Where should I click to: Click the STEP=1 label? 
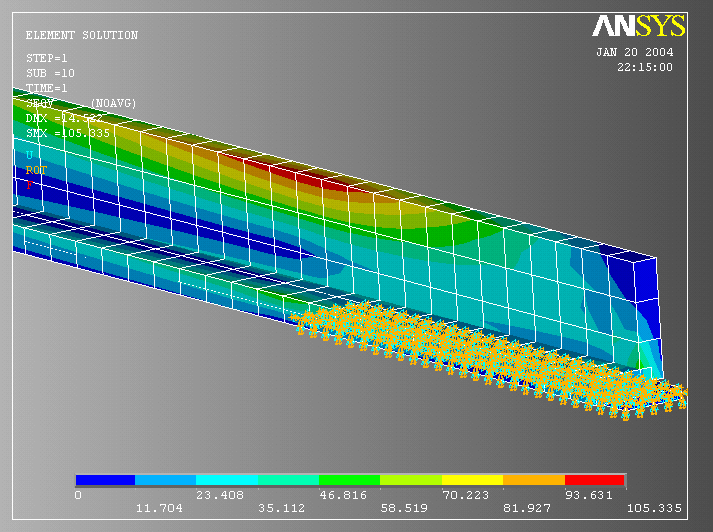47,58
